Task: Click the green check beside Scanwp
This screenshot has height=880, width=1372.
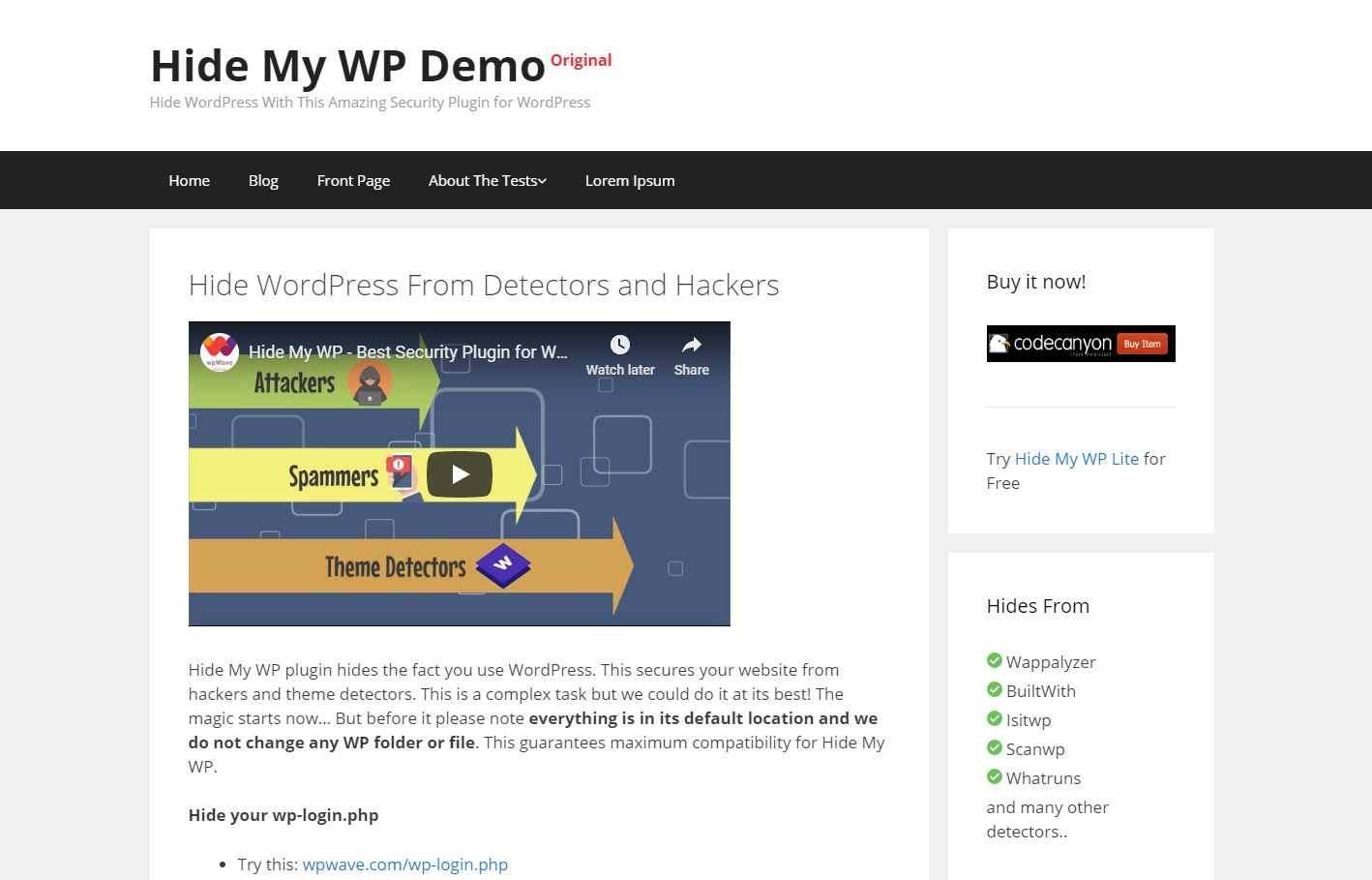Action: (x=994, y=747)
